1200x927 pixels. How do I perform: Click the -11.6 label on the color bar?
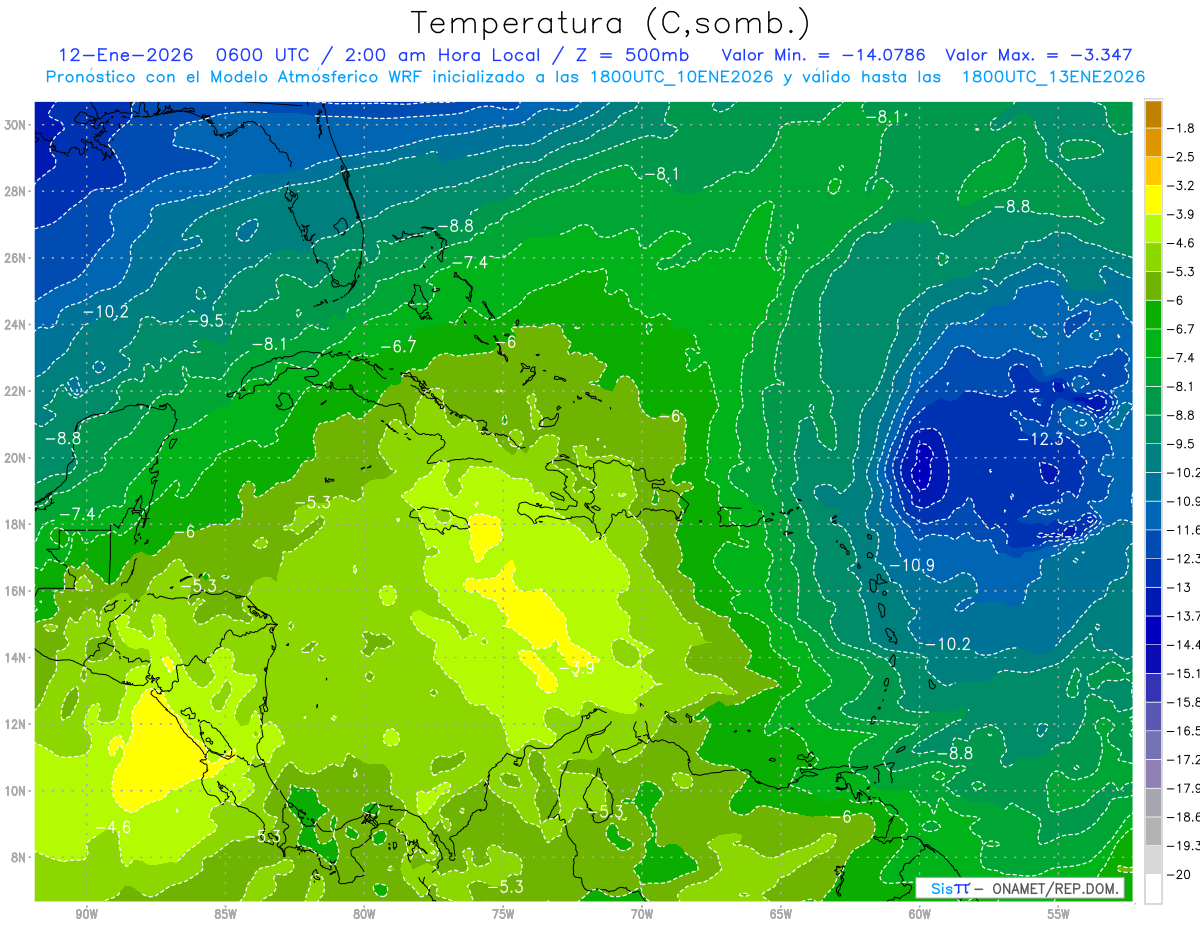1183,530
